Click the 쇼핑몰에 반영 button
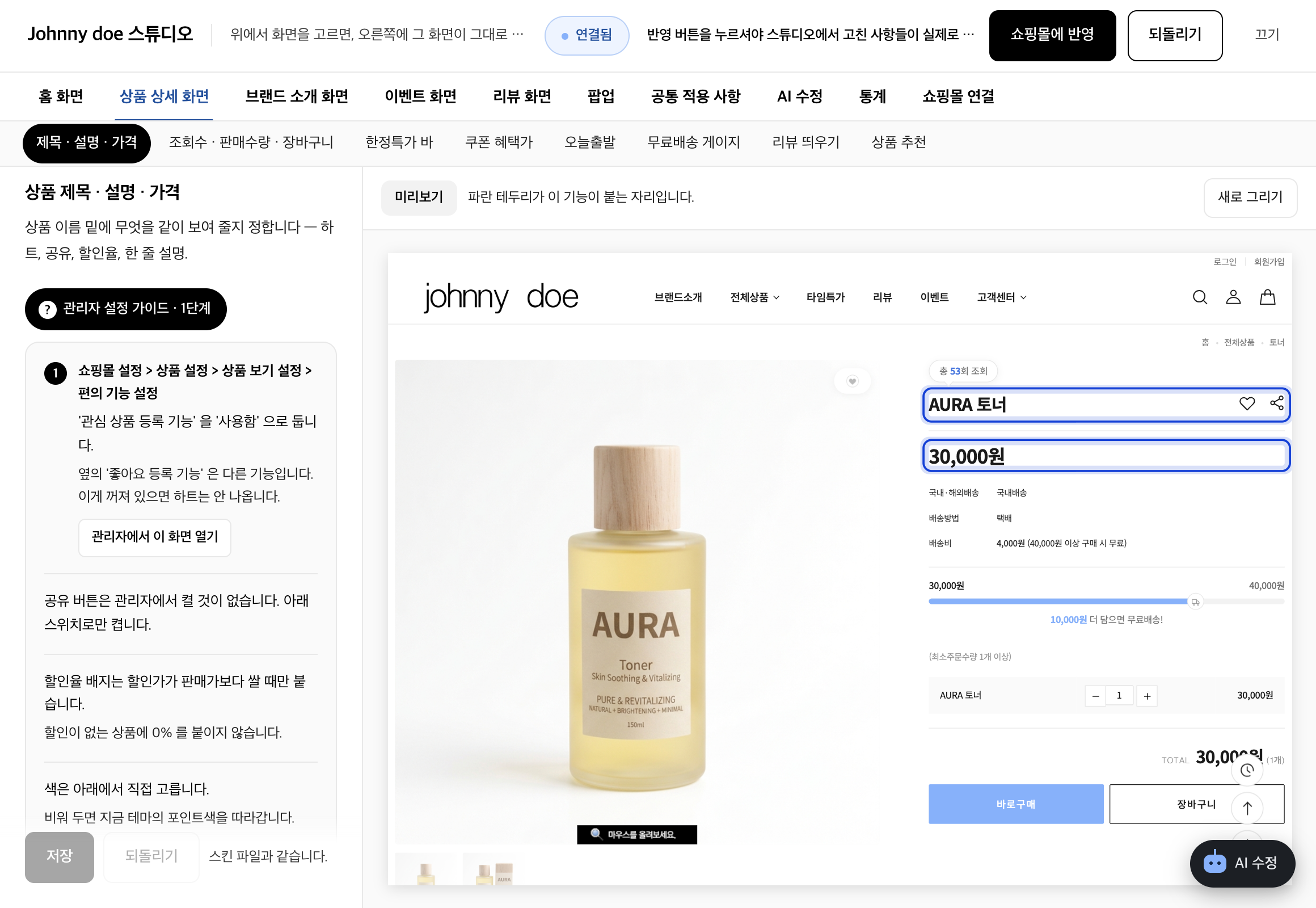The height and width of the screenshot is (908, 1316). click(1052, 35)
